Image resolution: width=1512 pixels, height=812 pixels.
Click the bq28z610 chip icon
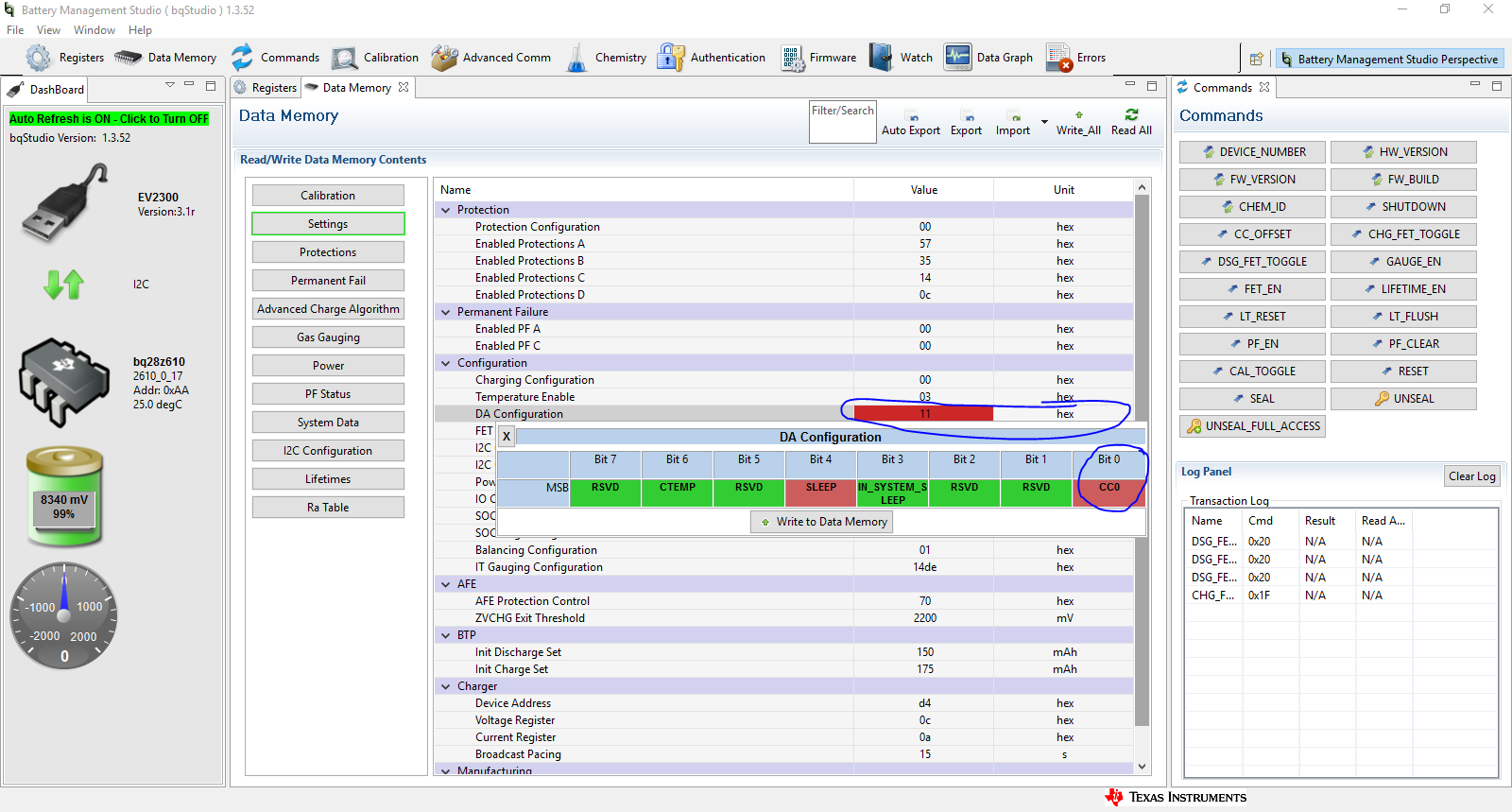(x=64, y=383)
